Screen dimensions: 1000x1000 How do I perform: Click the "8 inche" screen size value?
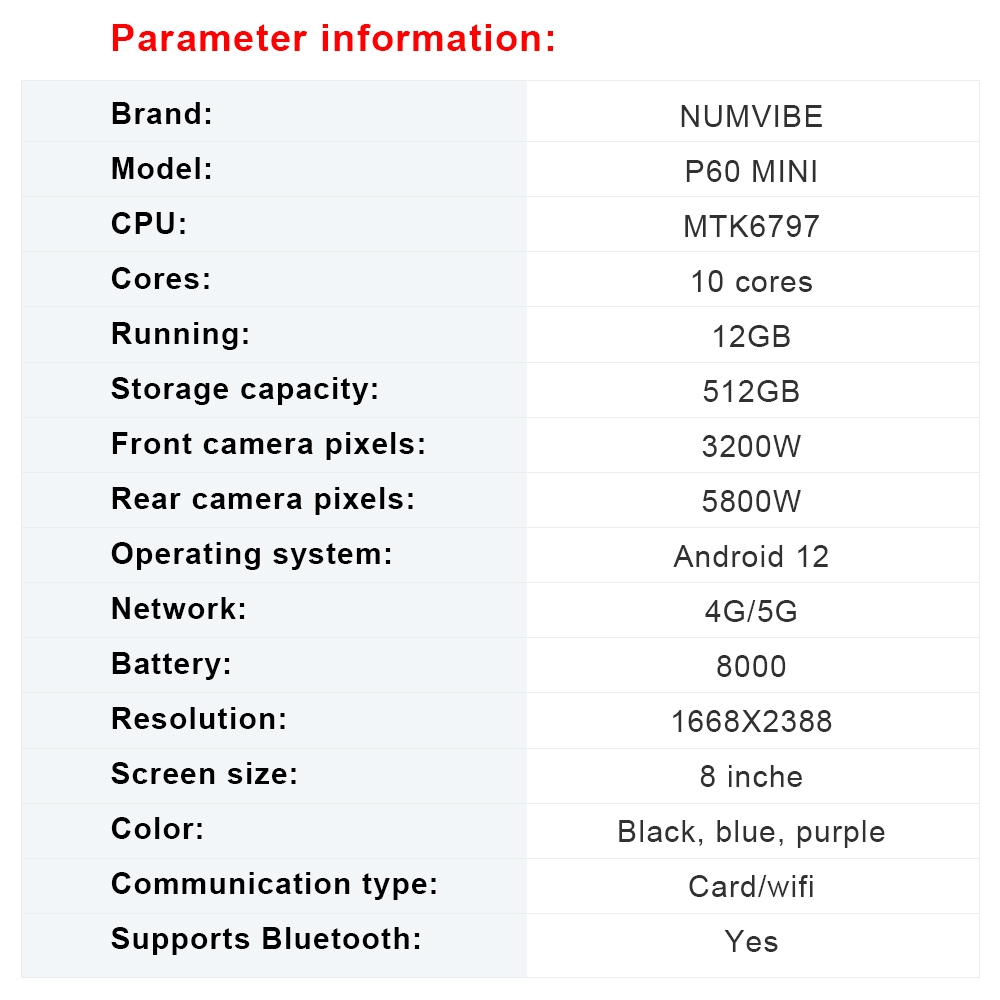[x=751, y=777]
